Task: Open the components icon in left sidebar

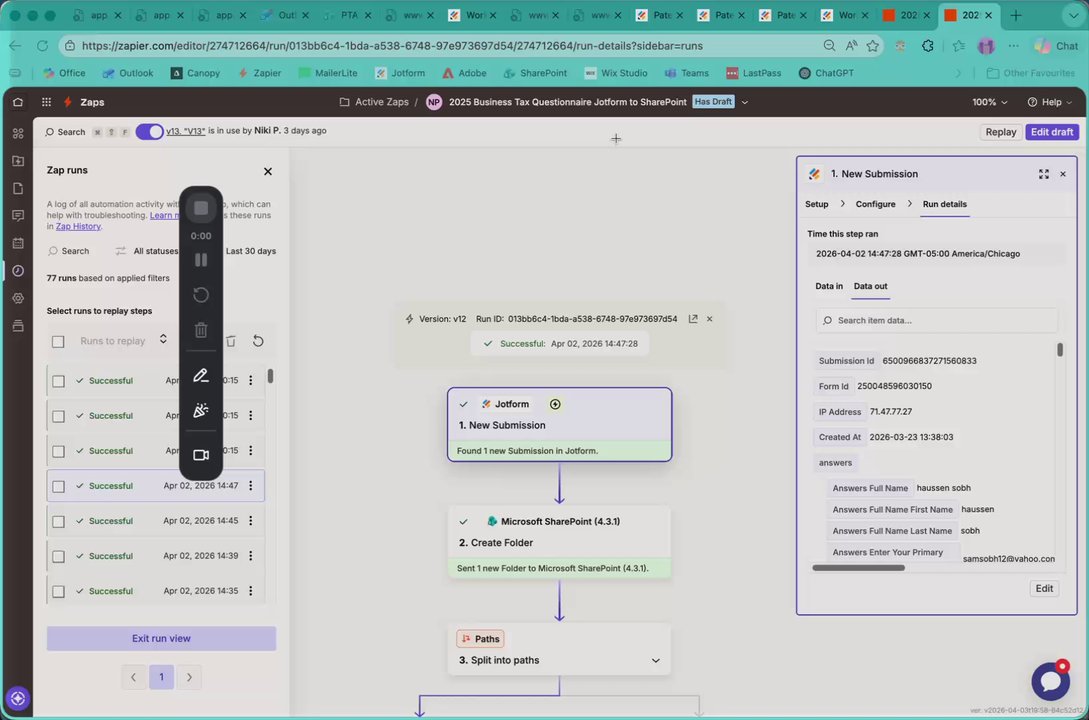Action: click(18, 133)
